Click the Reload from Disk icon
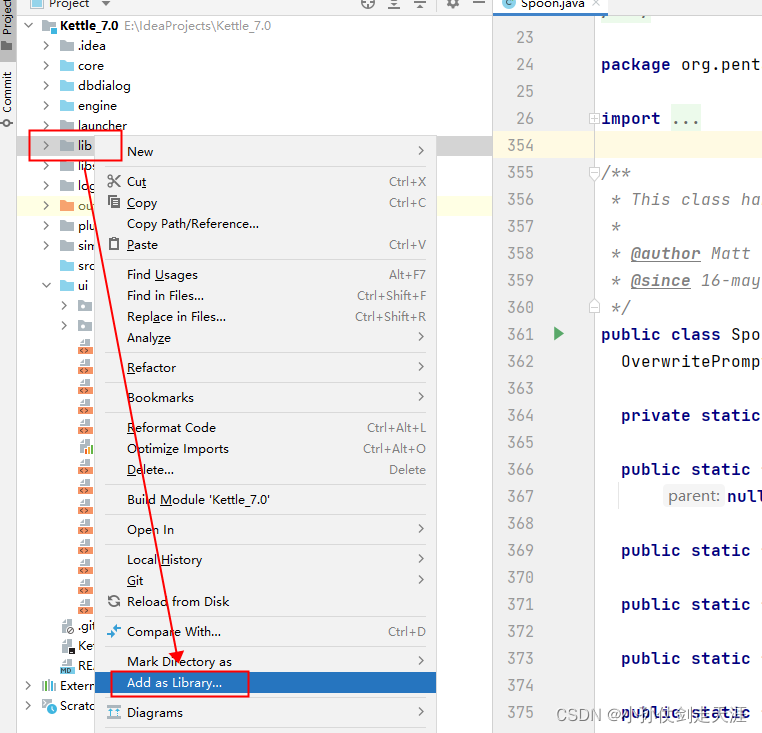 [x=114, y=601]
